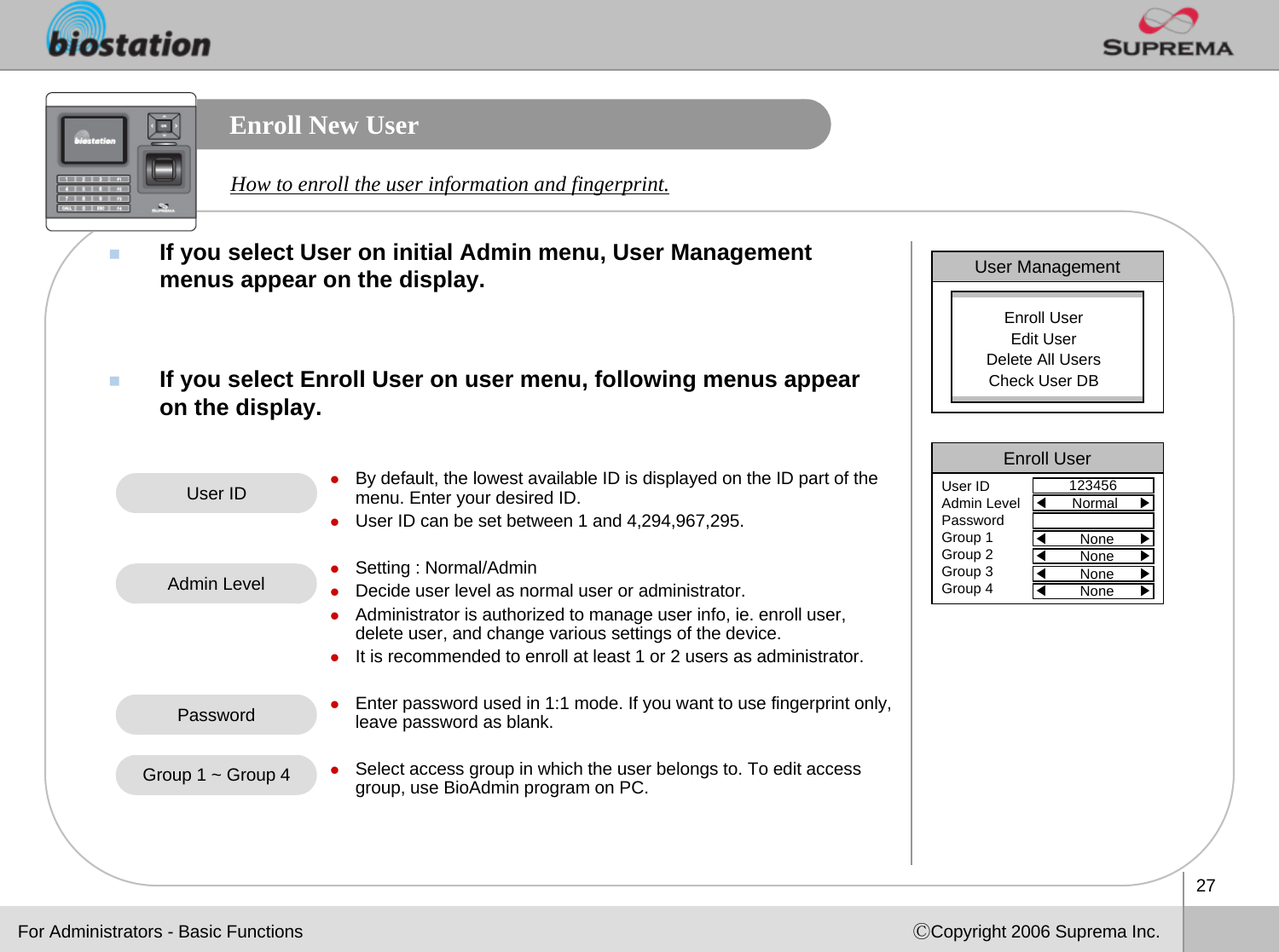Click right arrow of Admin Level selector

tap(1145, 504)
